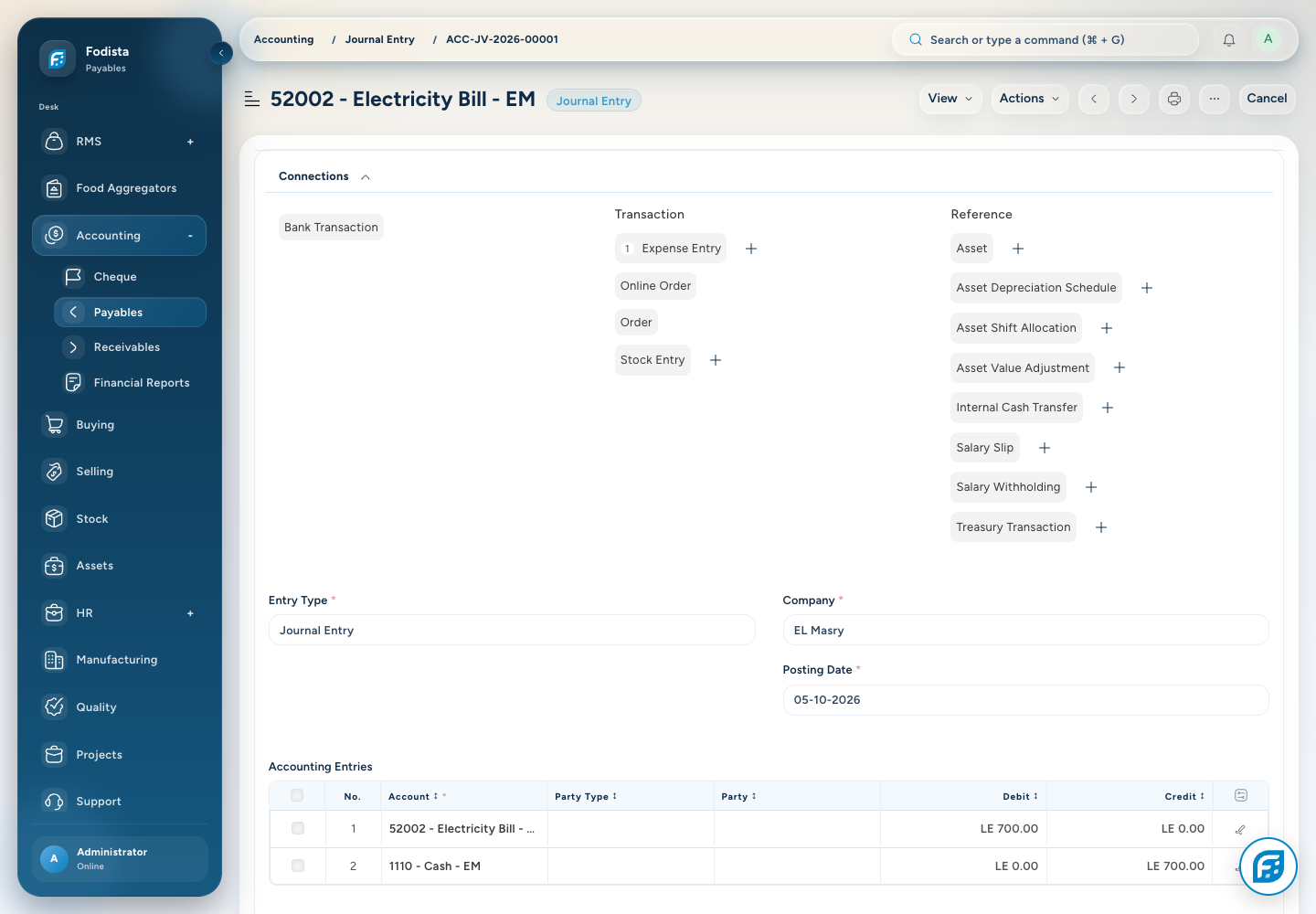The width and height of the screenshot is (1316, 914).
Task: Expand the RMS sidebar section
Action: point(190,142)
